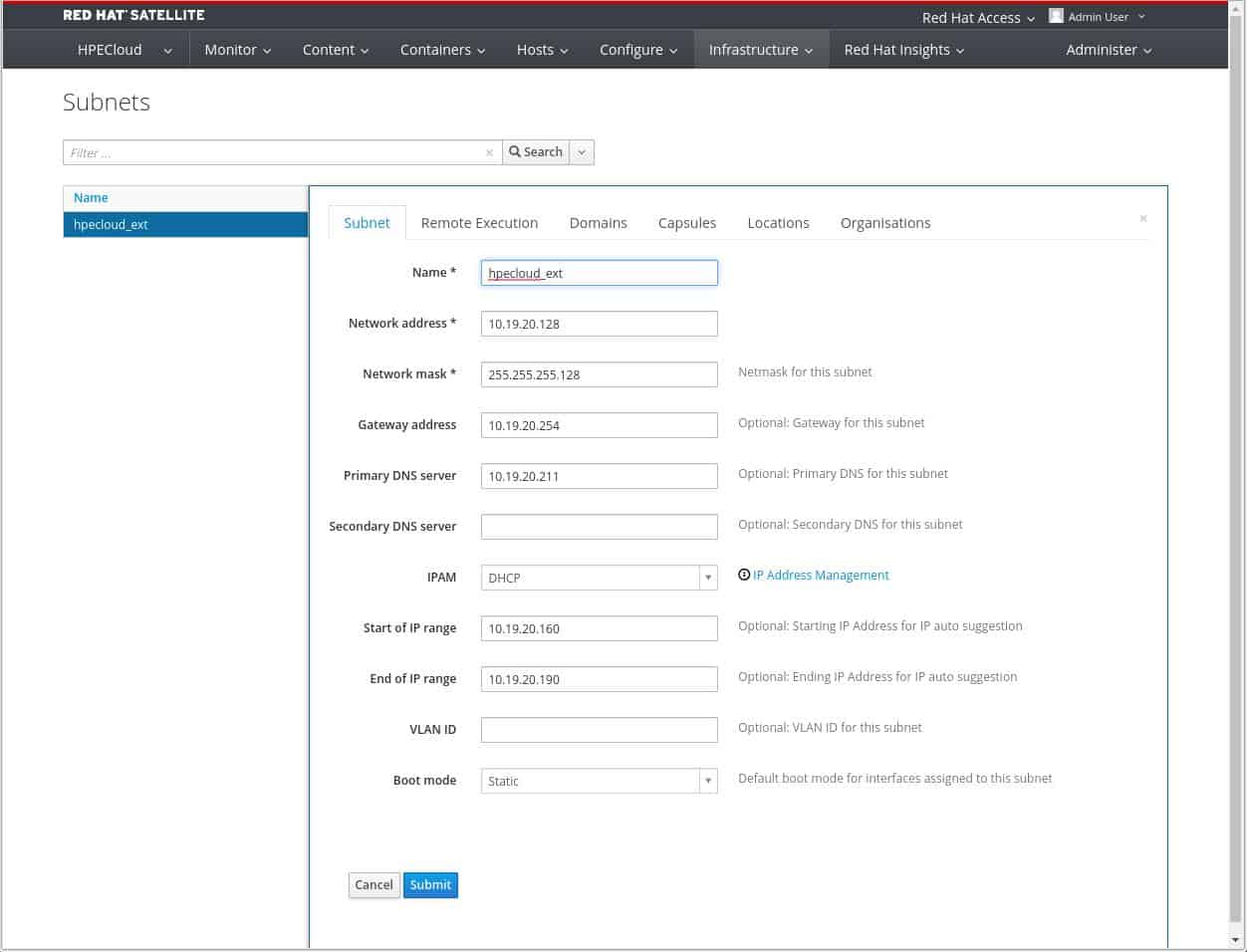Click the 'Default boot mode for interfaces' help text
1247x952 pixels.
coord(894,778)
